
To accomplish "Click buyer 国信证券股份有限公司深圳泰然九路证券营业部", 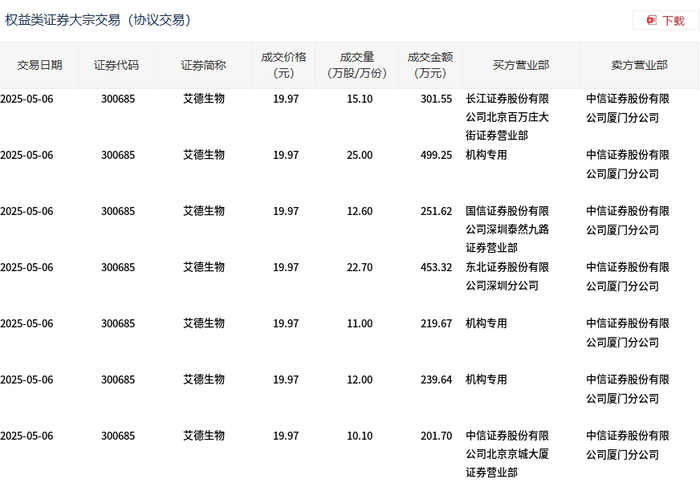I will tap(507, 229).
